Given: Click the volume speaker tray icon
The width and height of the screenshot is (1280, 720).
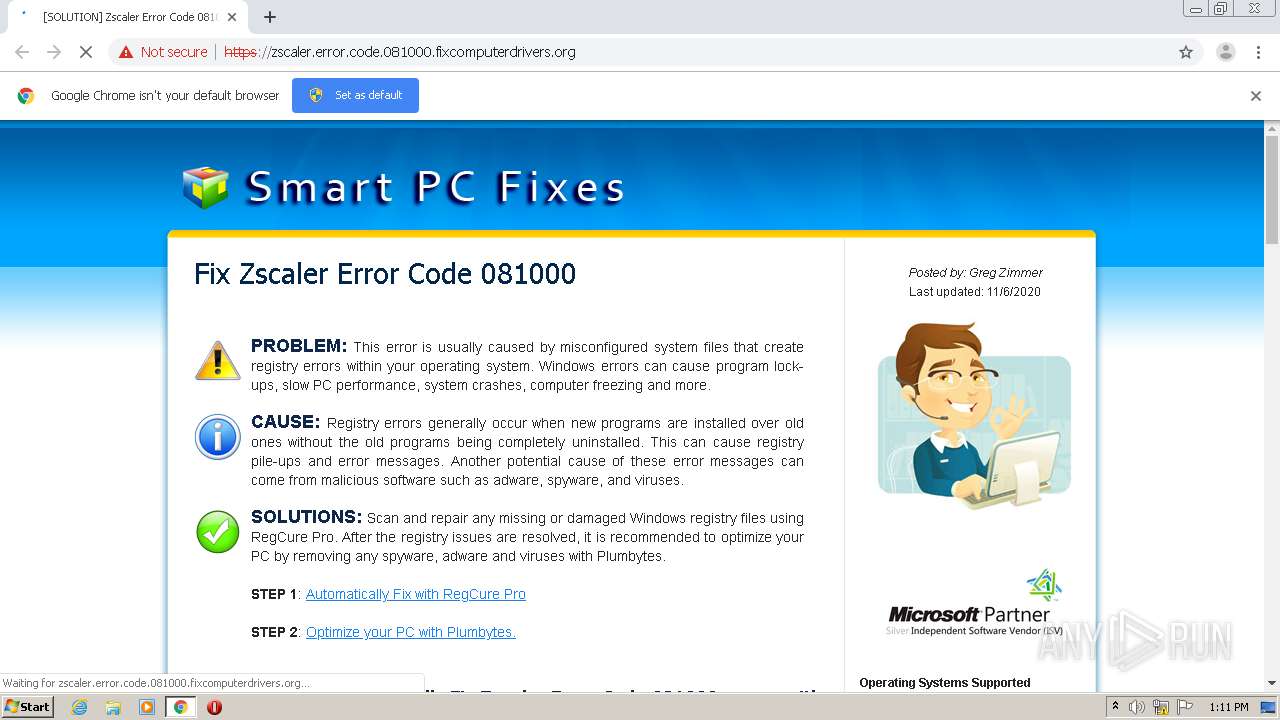Looking at the screenshot, I should click(x=1137, y=707).
